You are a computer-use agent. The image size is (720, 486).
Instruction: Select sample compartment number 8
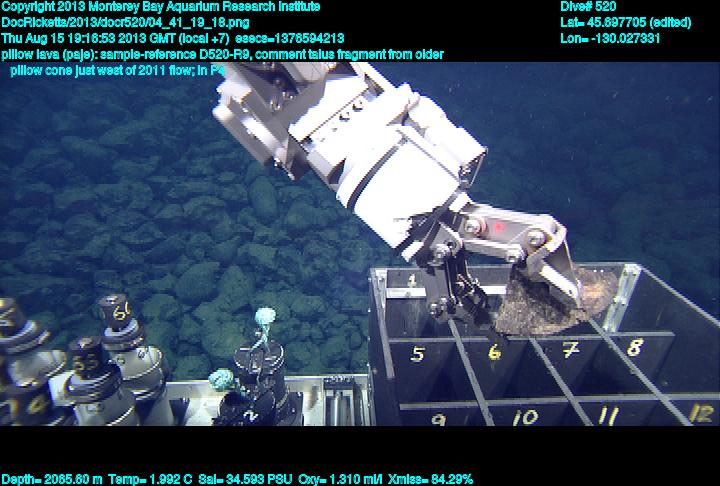pos(635,348)
